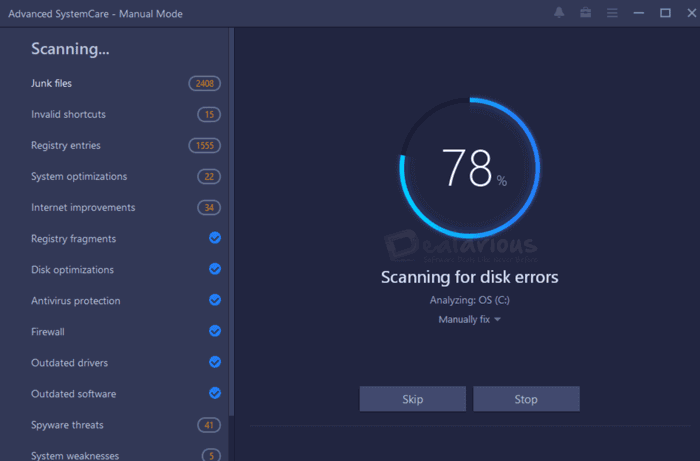Image resolution: width=700 pixels, height=461 pixels.
Task: Click the Scanning... heading
Action: [x=70, y=49]
